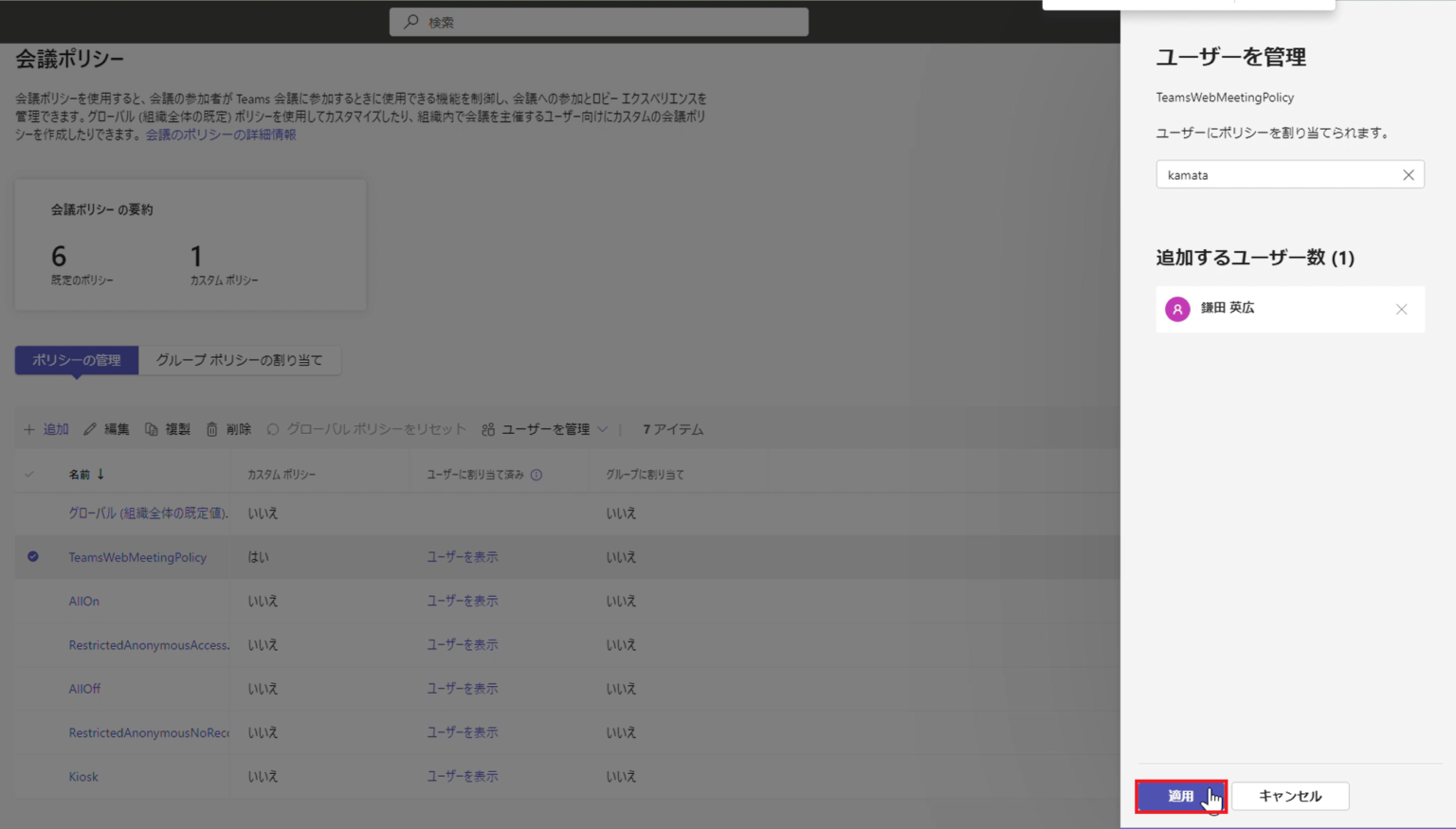Switch to the グループ ポリシーの割り当て tab
Image resolution: width=1456 pixels, height=829 pixels.
point(240,360)
